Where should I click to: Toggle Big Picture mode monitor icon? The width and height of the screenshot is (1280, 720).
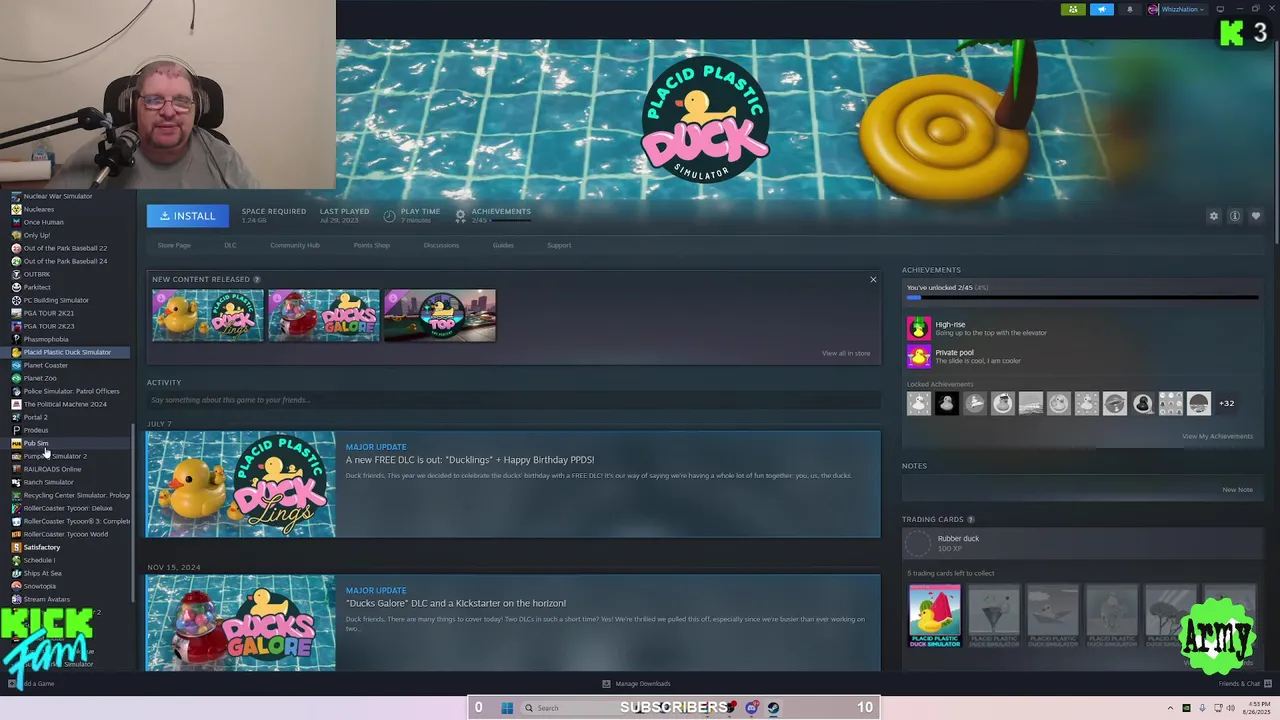1220,9
